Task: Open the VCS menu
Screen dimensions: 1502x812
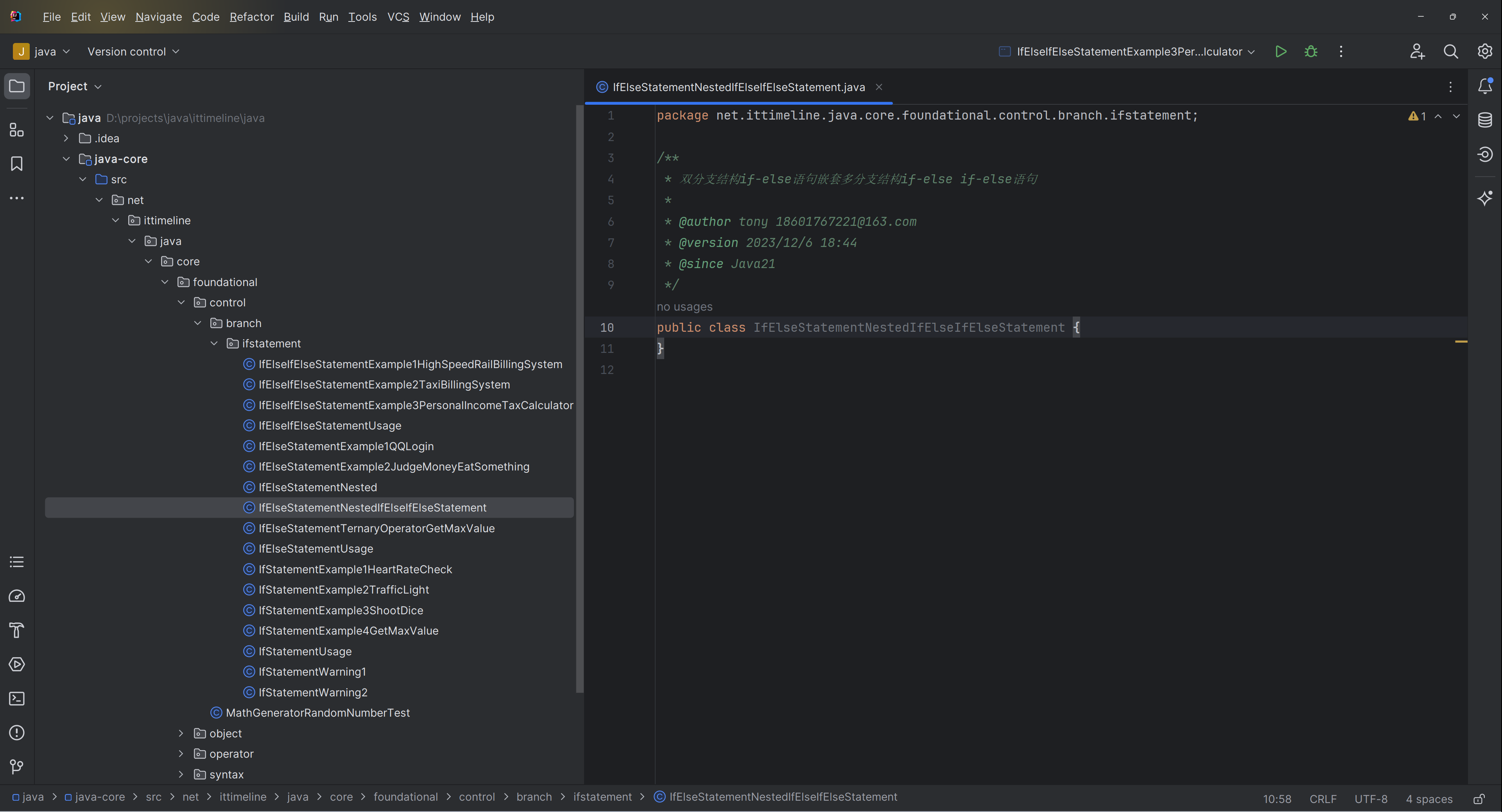Action: point(398,17)
